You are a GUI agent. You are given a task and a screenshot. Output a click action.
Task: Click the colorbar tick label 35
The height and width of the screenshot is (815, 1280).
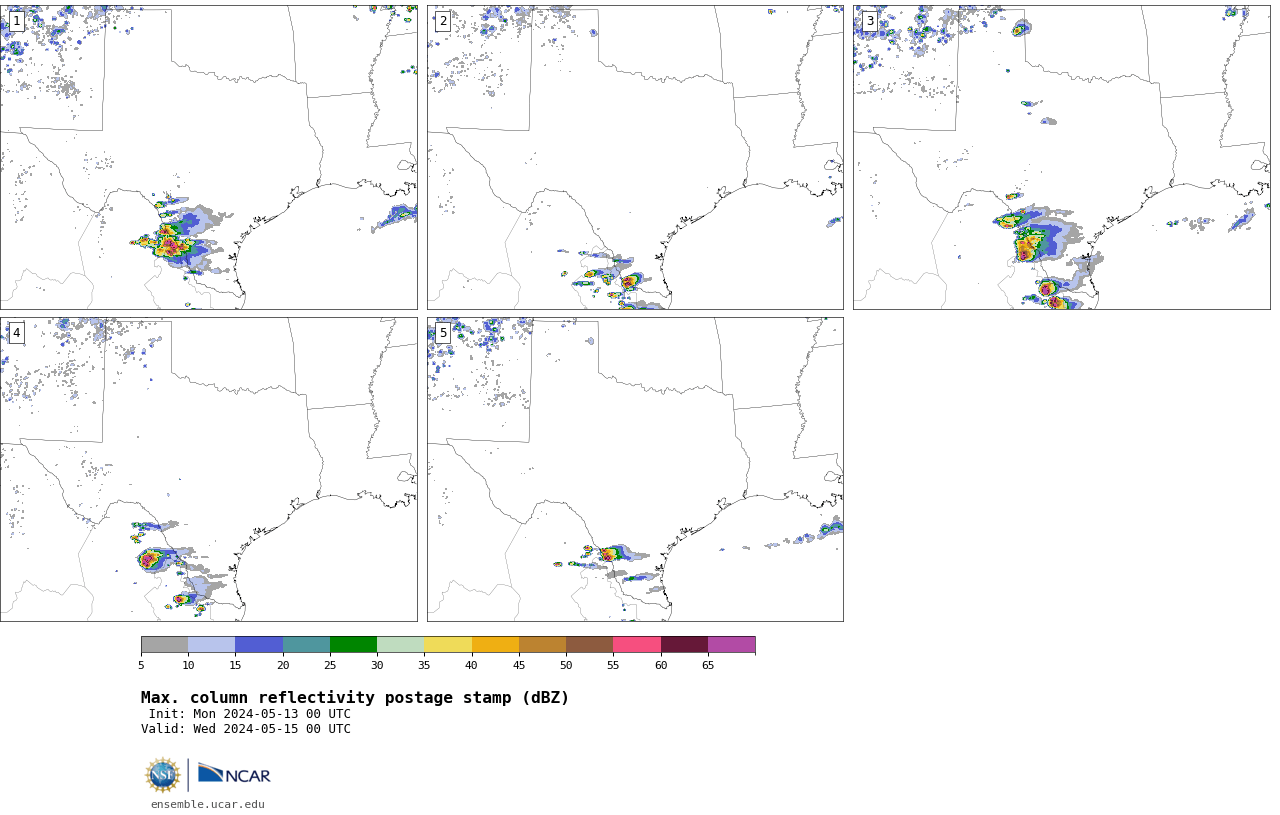[x=424, y=665]
